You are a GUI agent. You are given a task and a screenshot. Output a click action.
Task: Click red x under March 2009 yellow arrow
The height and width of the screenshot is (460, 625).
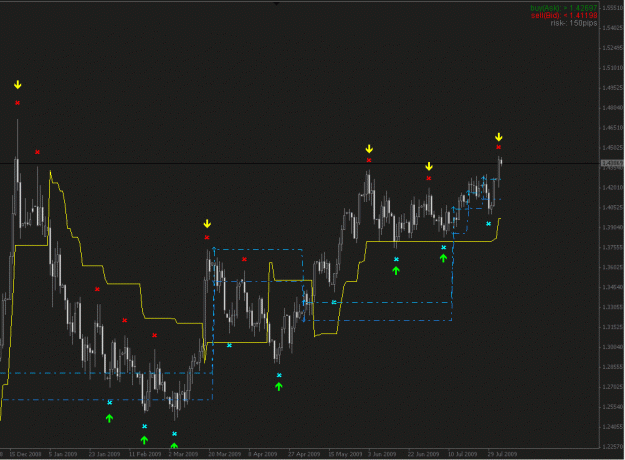coord(207,238)
